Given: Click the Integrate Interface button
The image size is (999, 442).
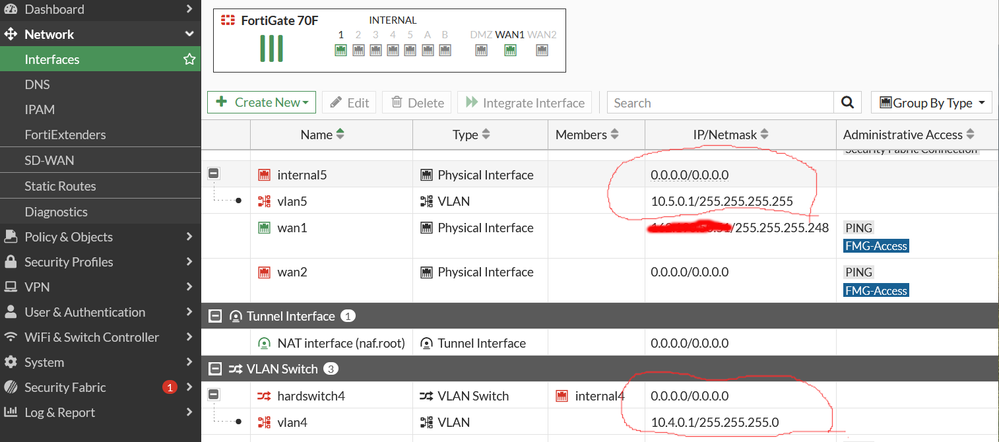Looking at the screenshot, I should [525, 103].
